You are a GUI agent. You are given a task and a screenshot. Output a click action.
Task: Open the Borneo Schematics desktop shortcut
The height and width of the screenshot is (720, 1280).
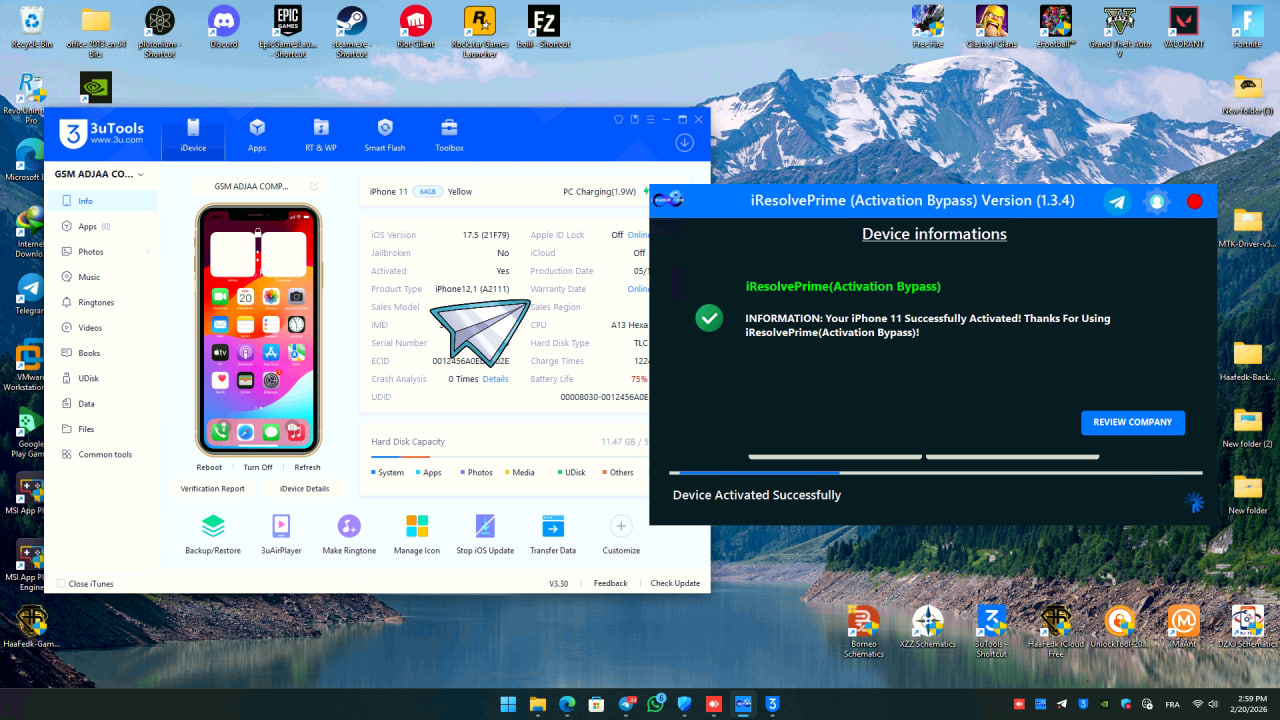point(863,632)
